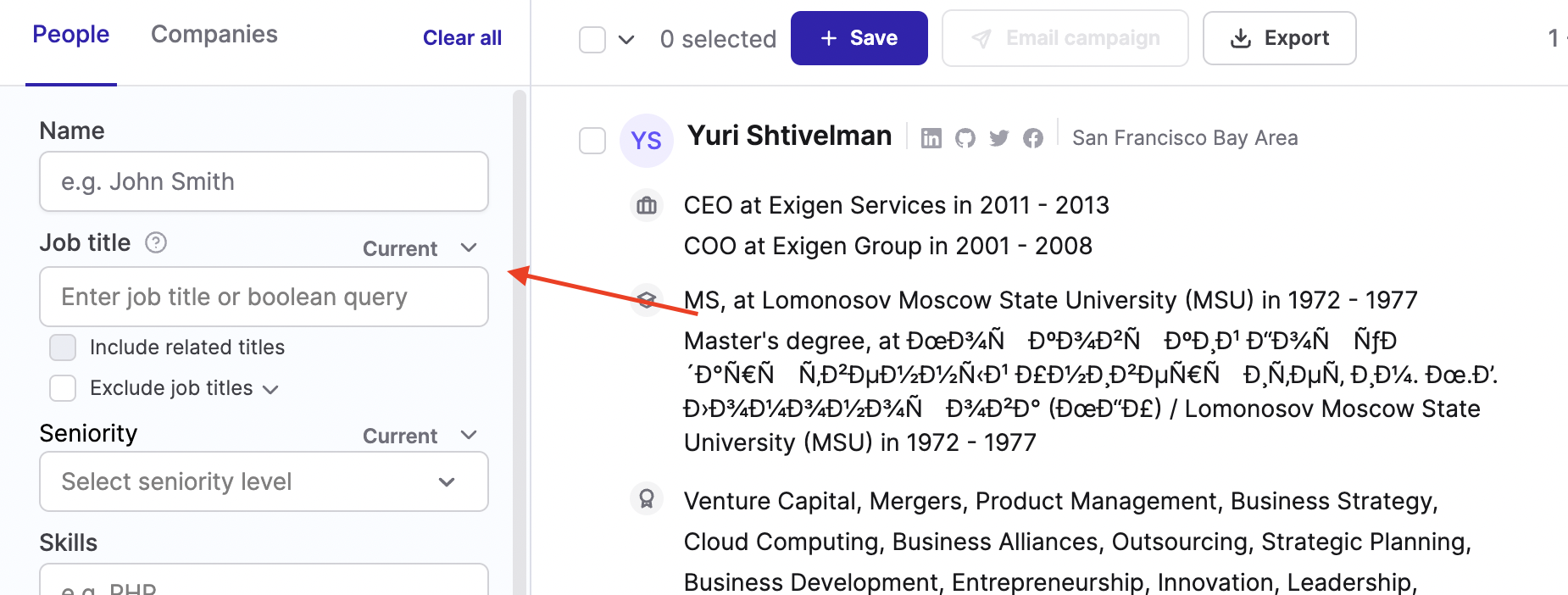Click the YS avatar circle

(647, 141)
